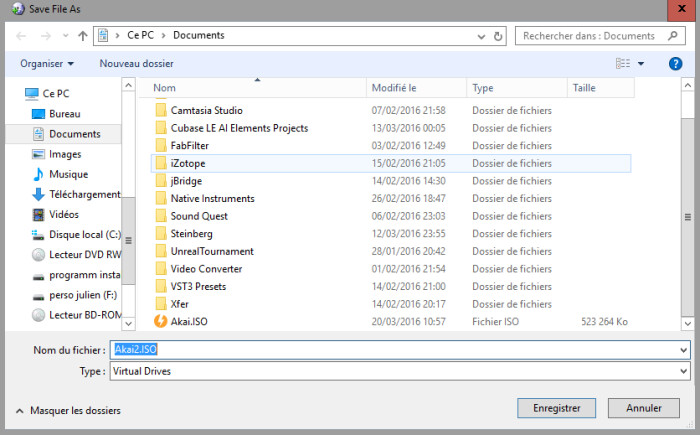Select 'Lecteur DVD RW' drive
This screenshot has height=435, width=700.
click(85, 255)
